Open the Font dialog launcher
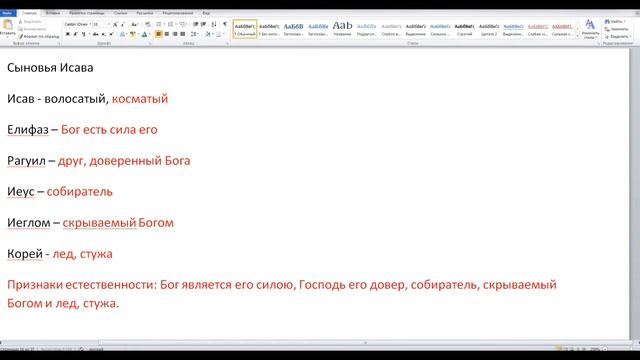The height and width of the screenshot is (360, 640). pos(150,43)
